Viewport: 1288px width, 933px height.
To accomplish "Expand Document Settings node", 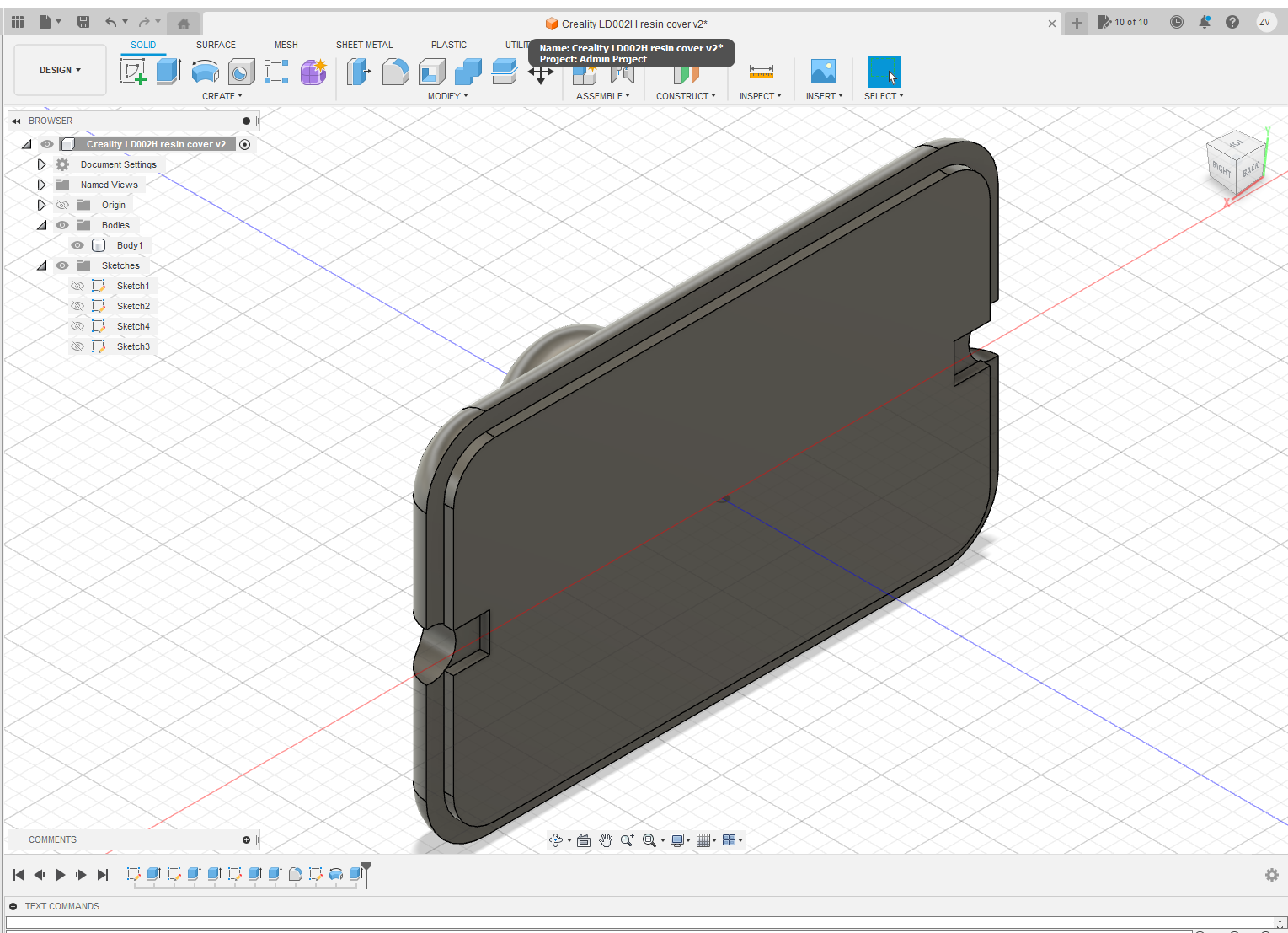I will [x=41, y=164].
